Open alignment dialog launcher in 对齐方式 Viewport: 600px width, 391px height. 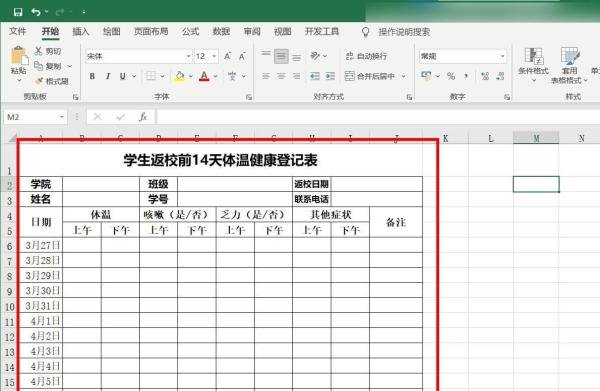(x=409, y=97)
